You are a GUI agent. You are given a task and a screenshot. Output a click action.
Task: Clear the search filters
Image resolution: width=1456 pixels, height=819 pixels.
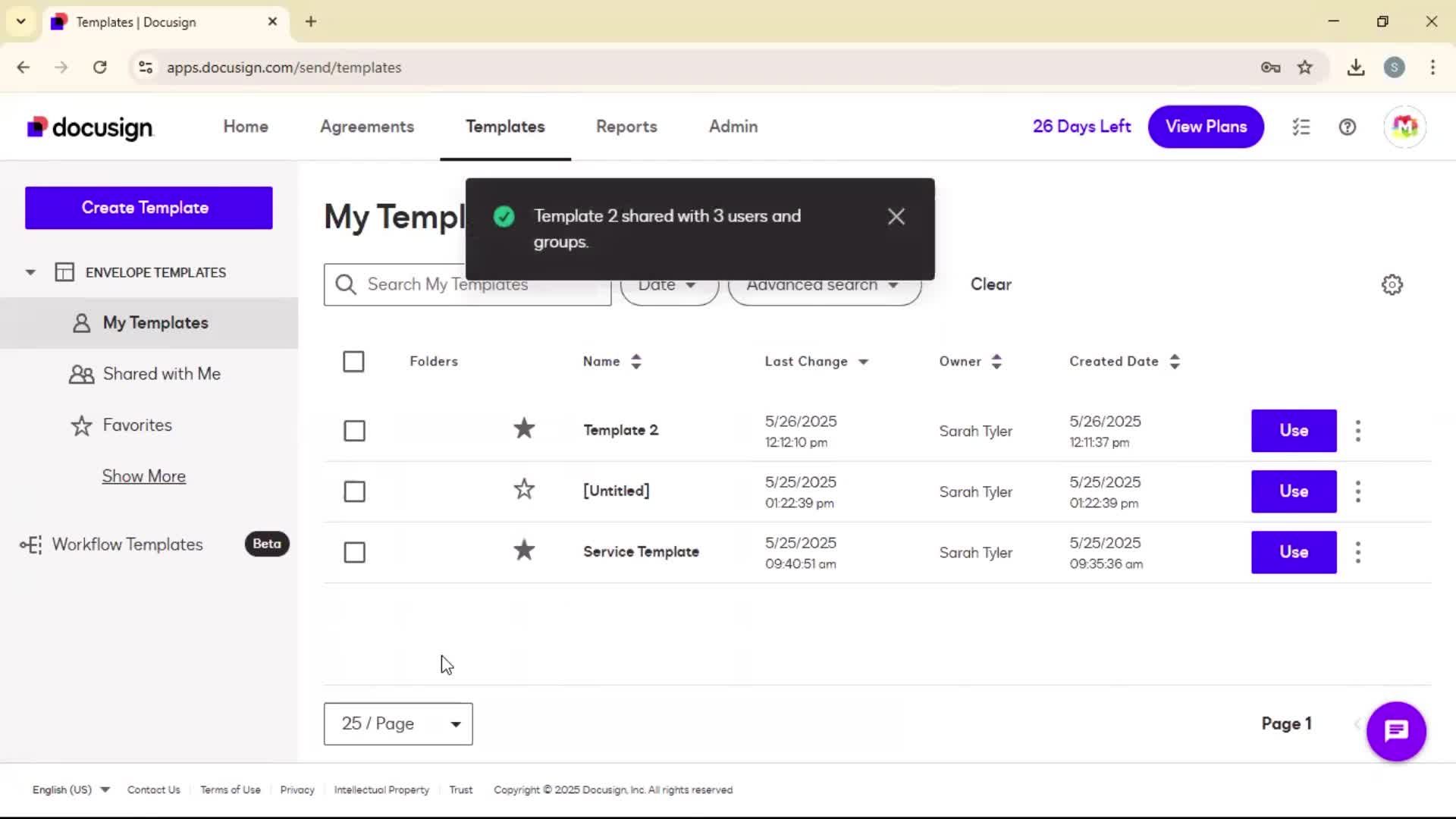[990, 284]
